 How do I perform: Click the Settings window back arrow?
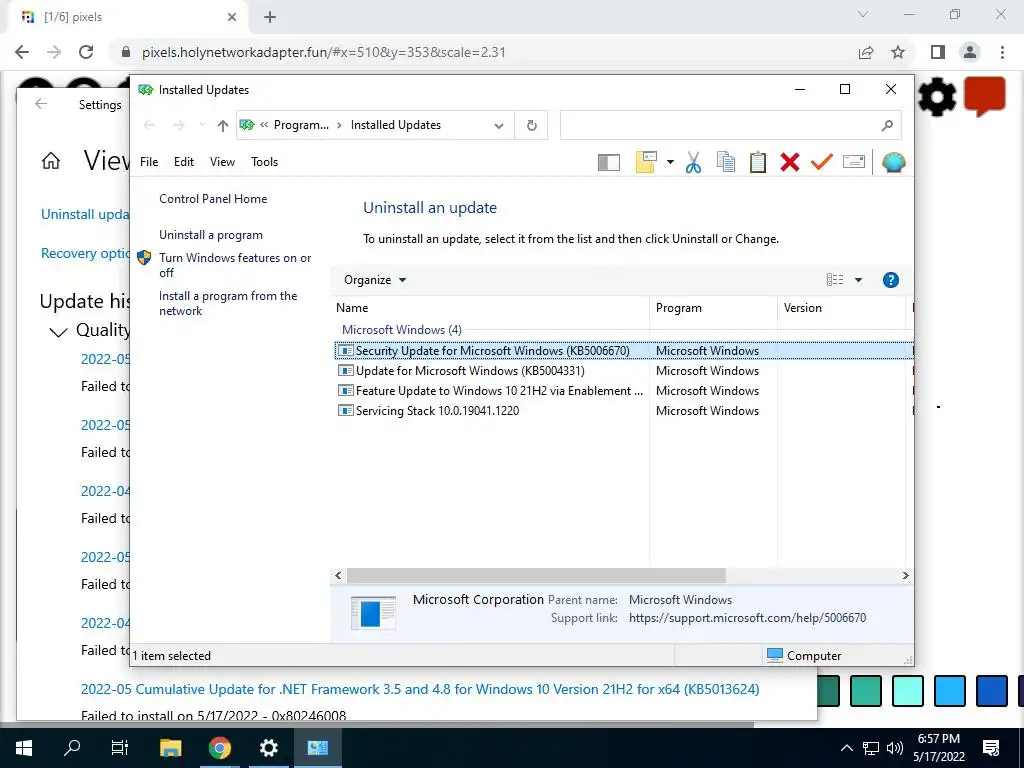[x=41, y=104]
